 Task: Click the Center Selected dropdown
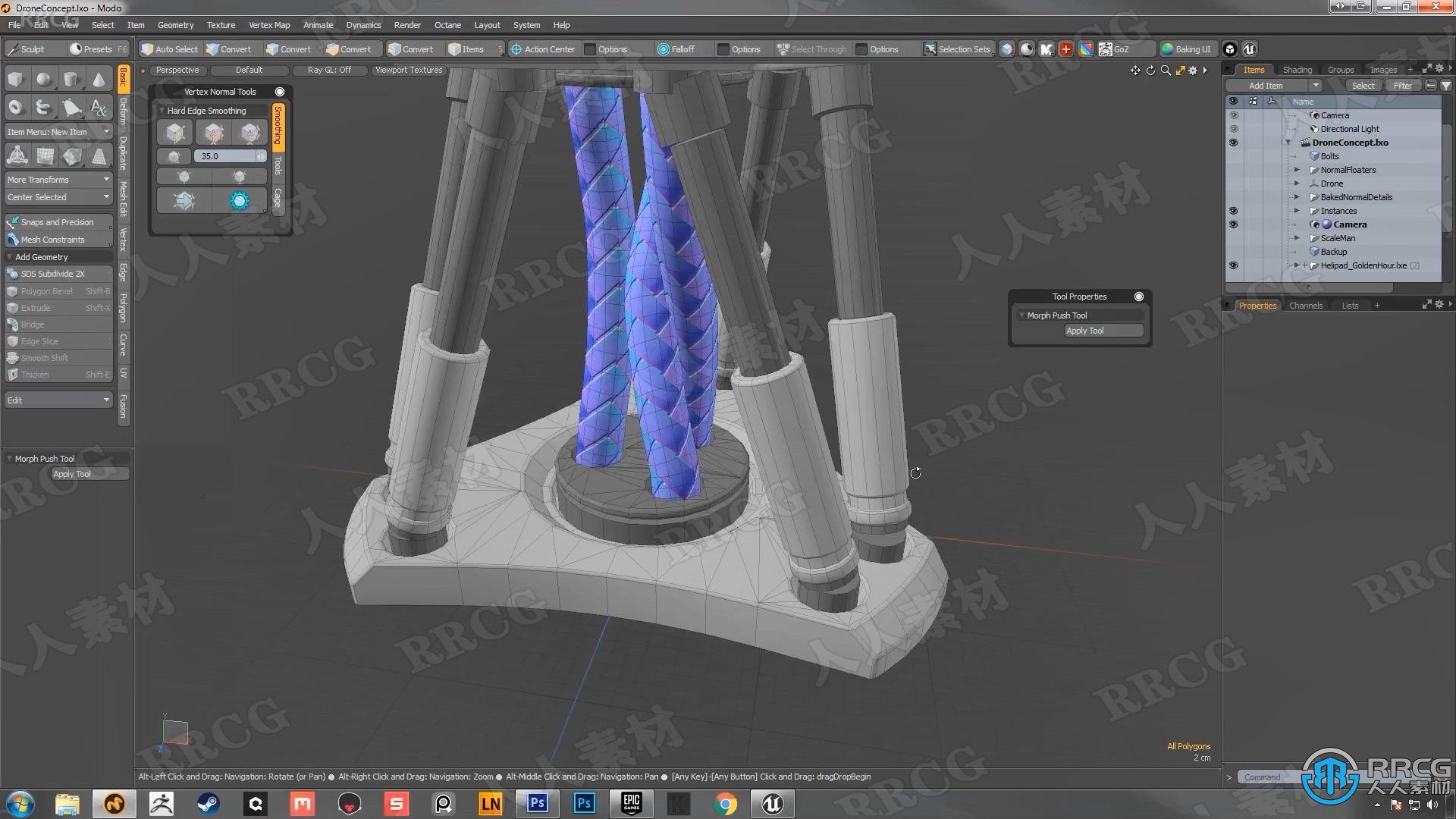tap(57, 196)
